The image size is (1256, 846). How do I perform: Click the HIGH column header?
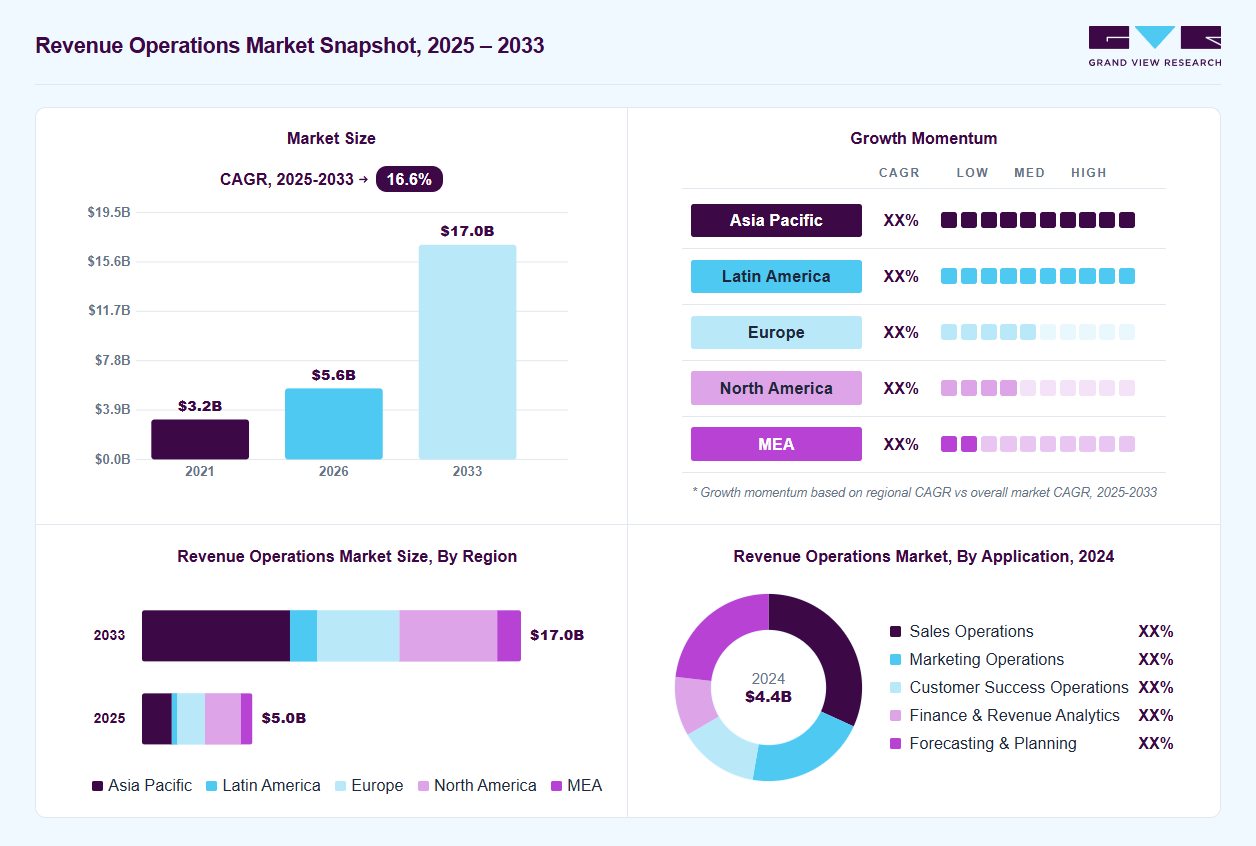click(1089, 173)
